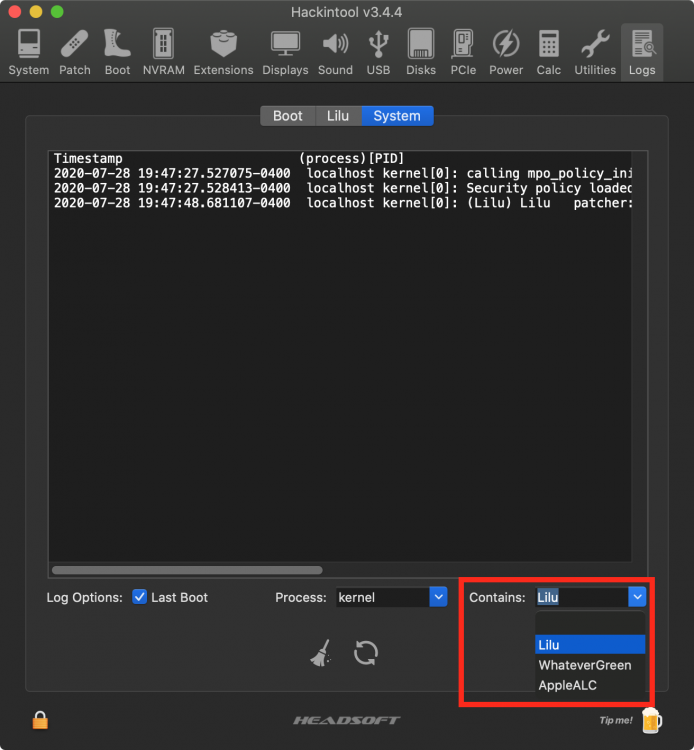Image resolution: width=694 pixels, height=750 pixels.
Task: Click the orange padlock icon
Action: tap(40, 720)
